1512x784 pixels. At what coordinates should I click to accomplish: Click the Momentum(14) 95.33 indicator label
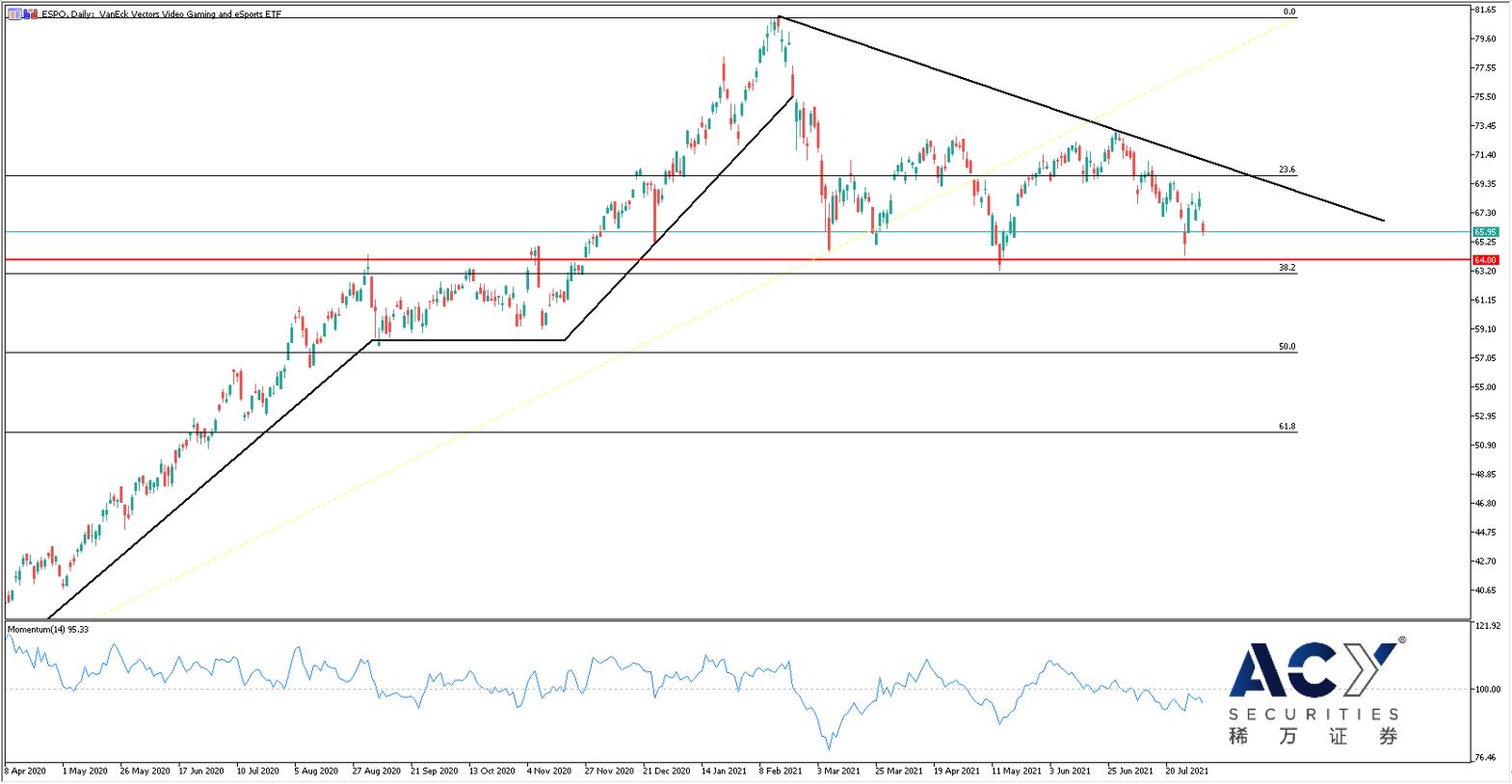(48, 629)
